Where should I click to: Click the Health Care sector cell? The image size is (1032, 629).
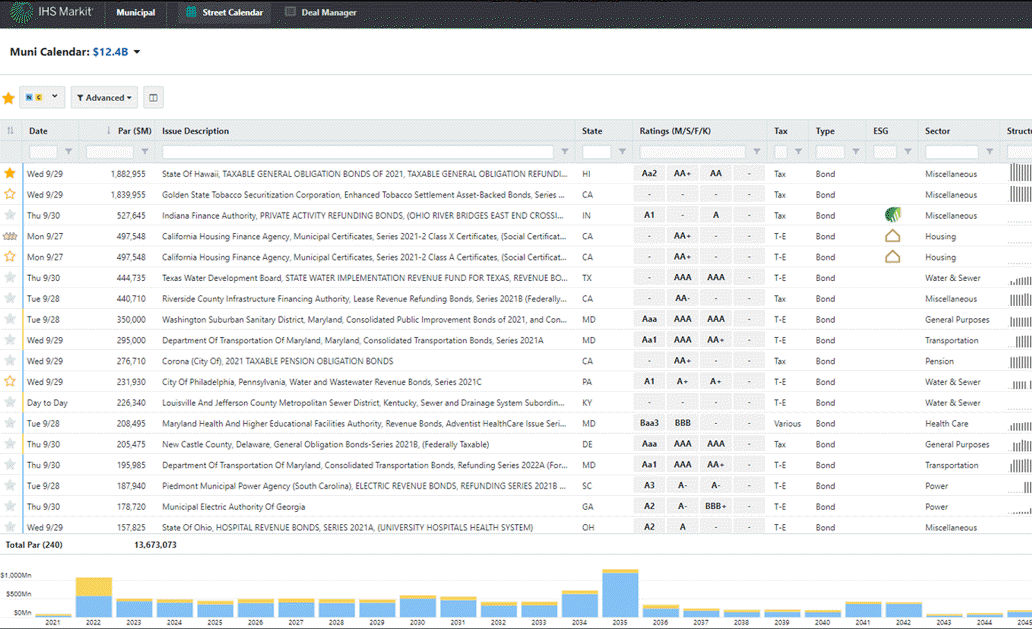[946, 424]
